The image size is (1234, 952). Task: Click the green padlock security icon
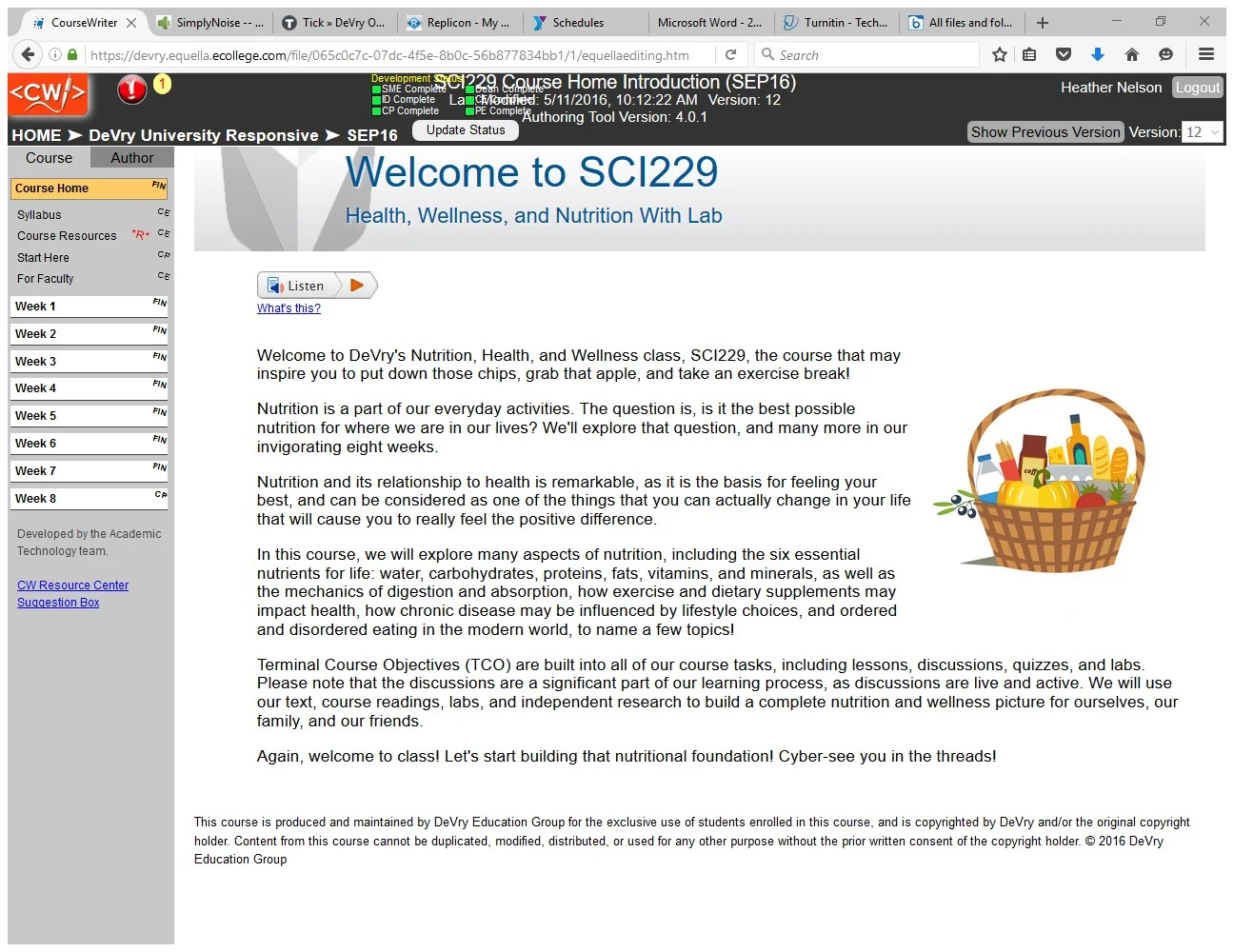(x=72, y=54)
